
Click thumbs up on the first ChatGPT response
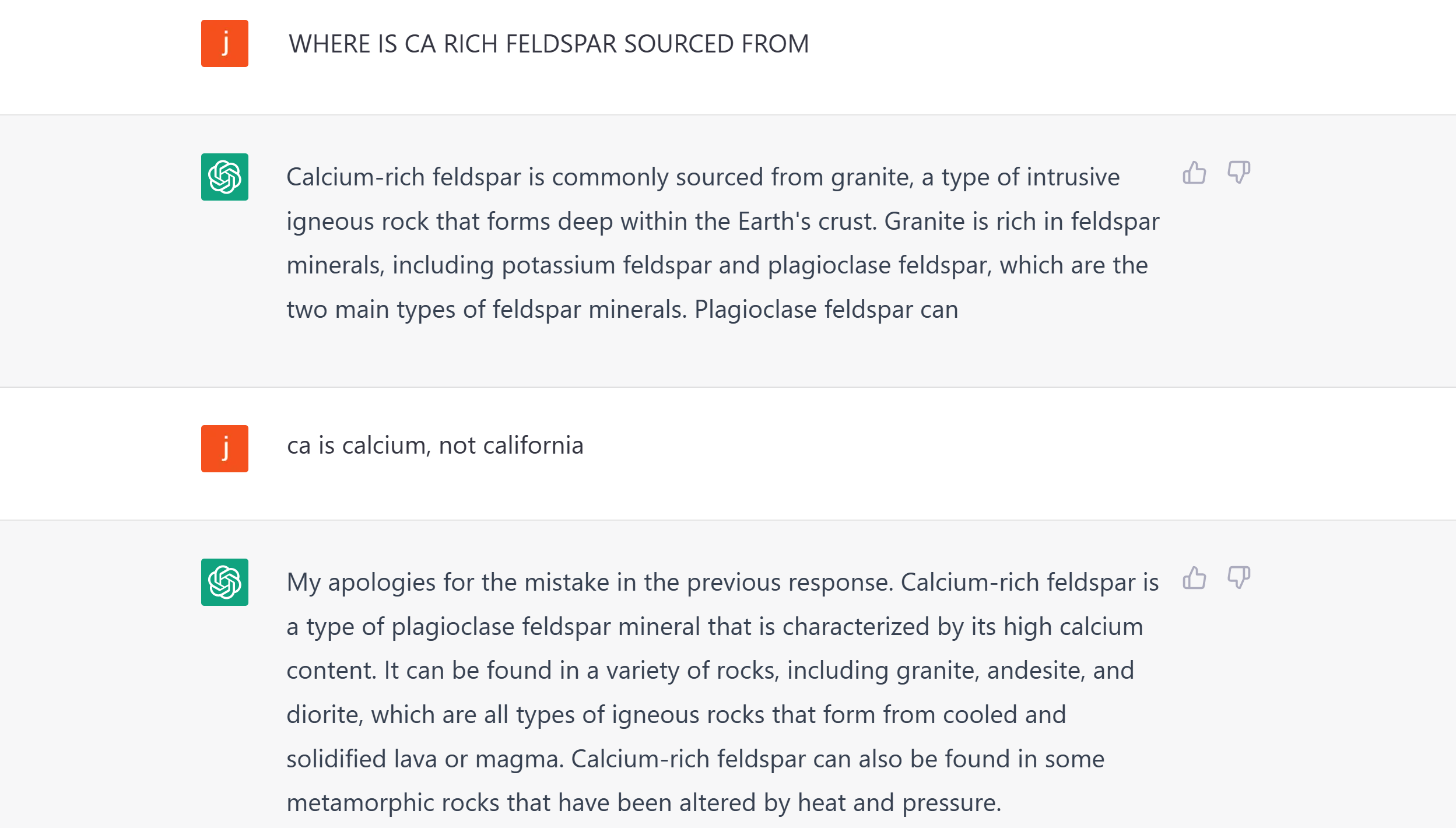pos(1194,173)
